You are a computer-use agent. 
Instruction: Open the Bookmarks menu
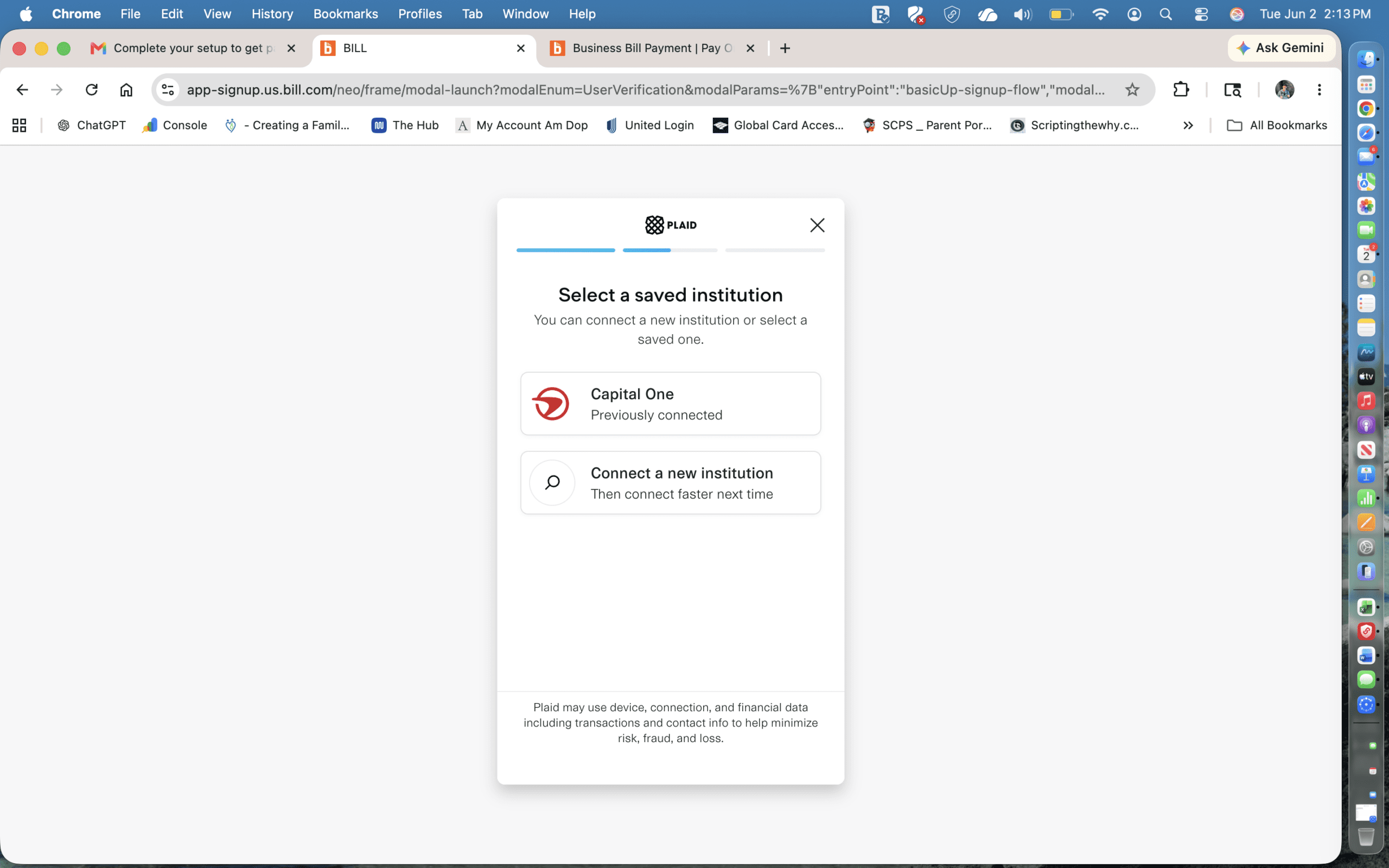tap(346, 14)
